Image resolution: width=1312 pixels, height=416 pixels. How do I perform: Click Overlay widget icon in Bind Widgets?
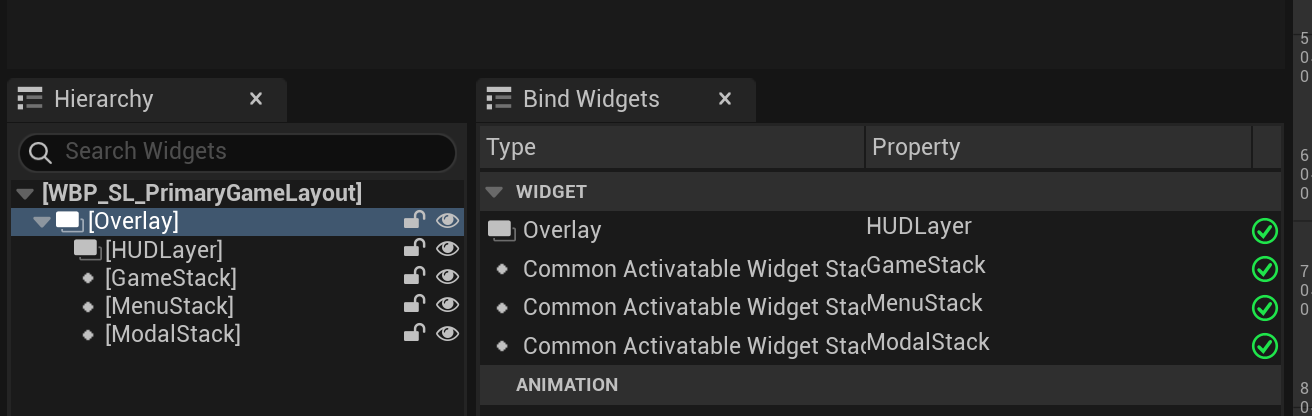[x=501, y=231]
